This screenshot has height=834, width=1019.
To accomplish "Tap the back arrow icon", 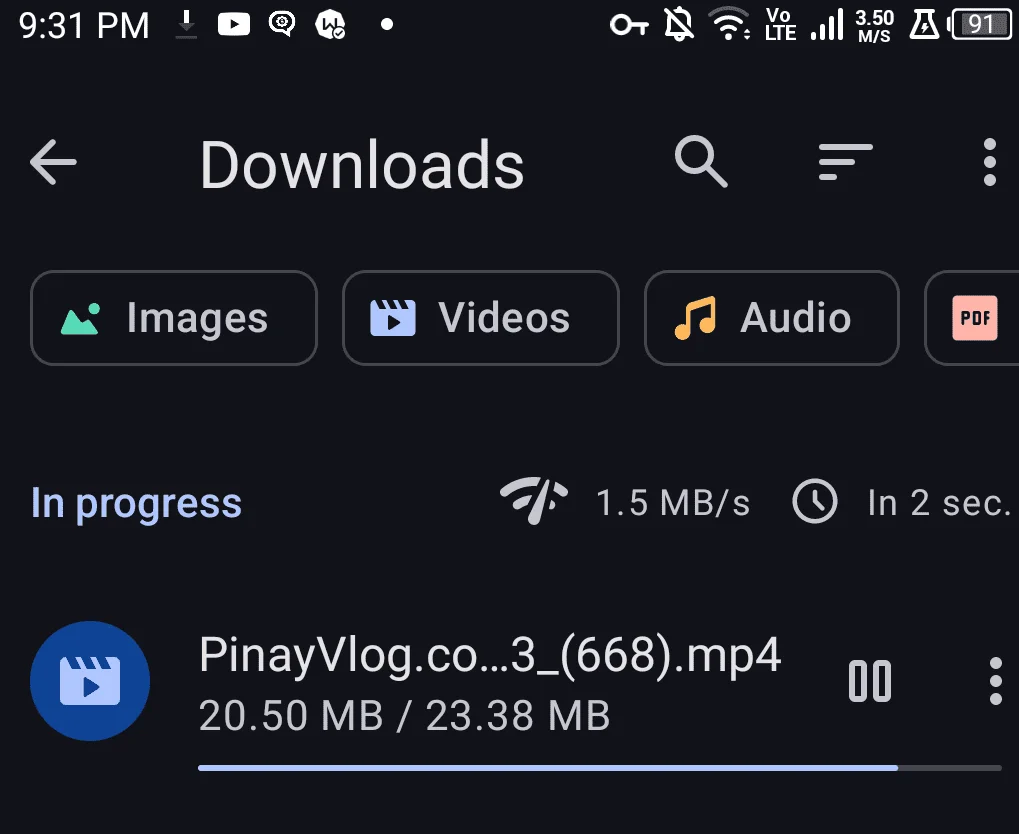I will coord(53,163).
